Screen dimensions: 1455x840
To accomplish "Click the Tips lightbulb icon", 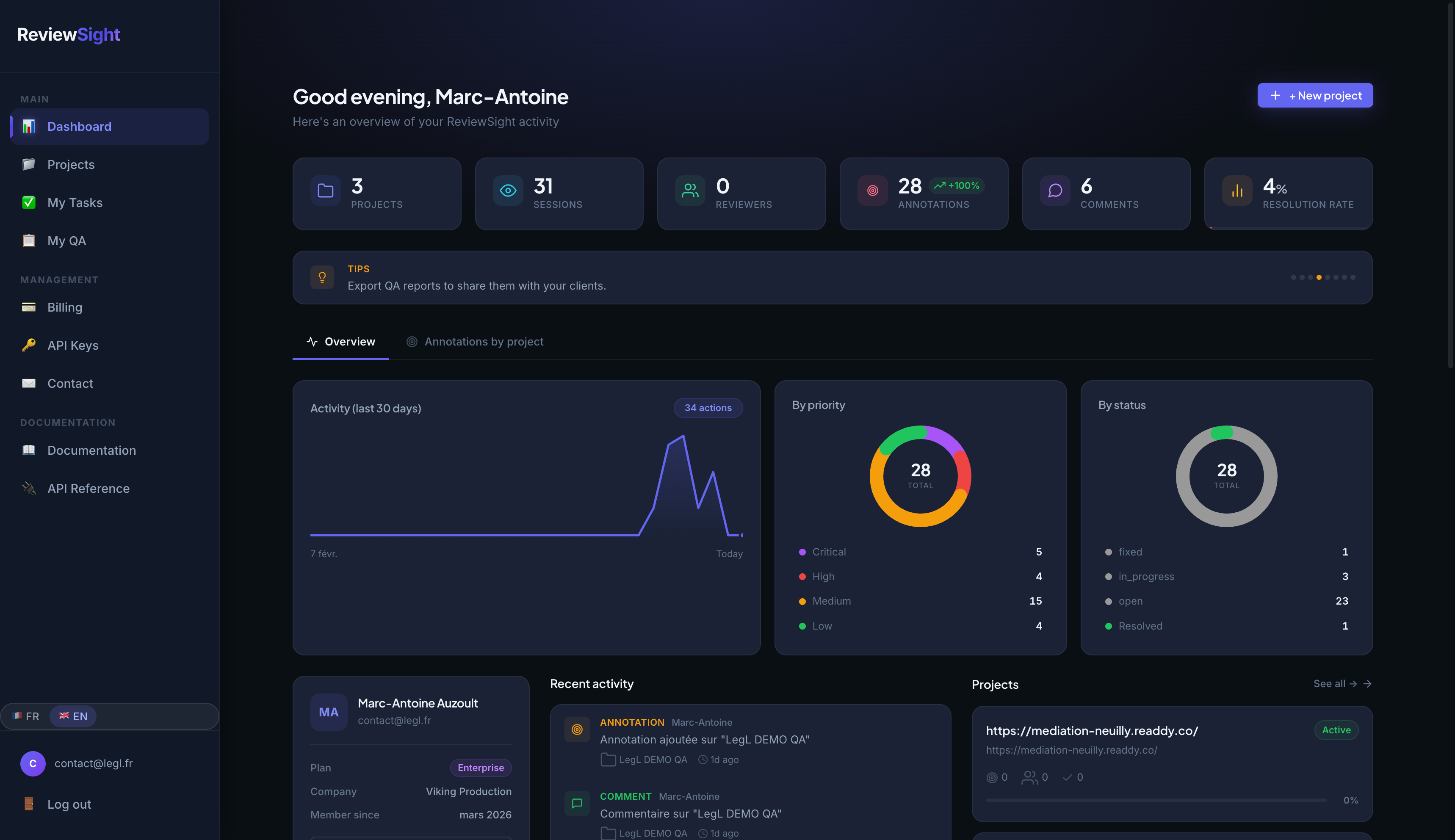I will click(x=322, y=277).
